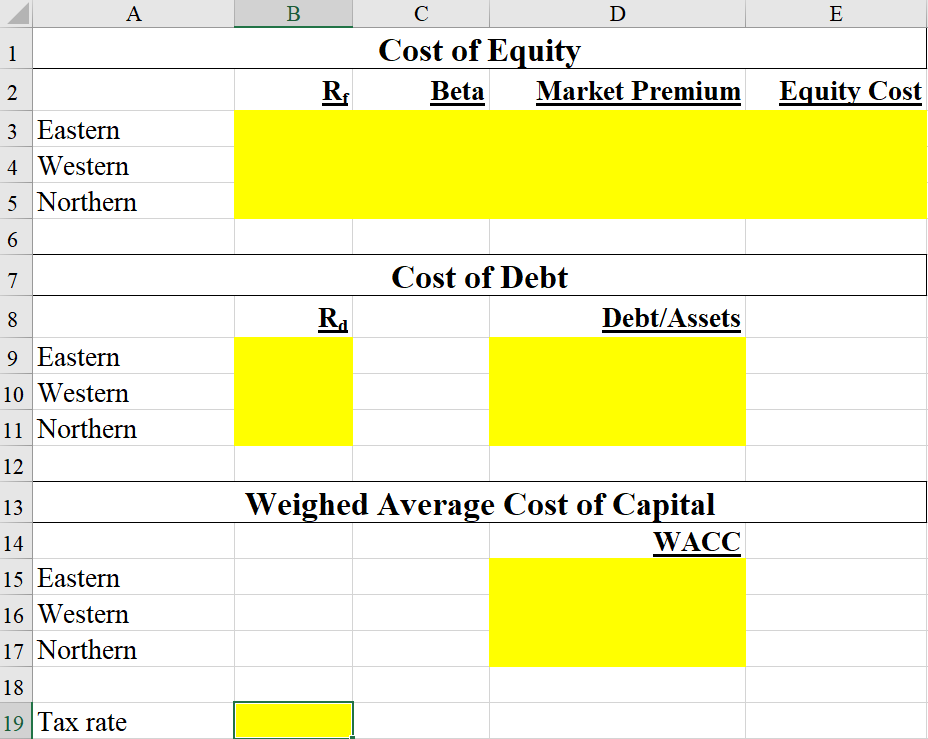Image resolution: width=928 pixels, height=739 pixels.
Task: Click the yellow Rd cell for Eastern
Action: (293, 356)
